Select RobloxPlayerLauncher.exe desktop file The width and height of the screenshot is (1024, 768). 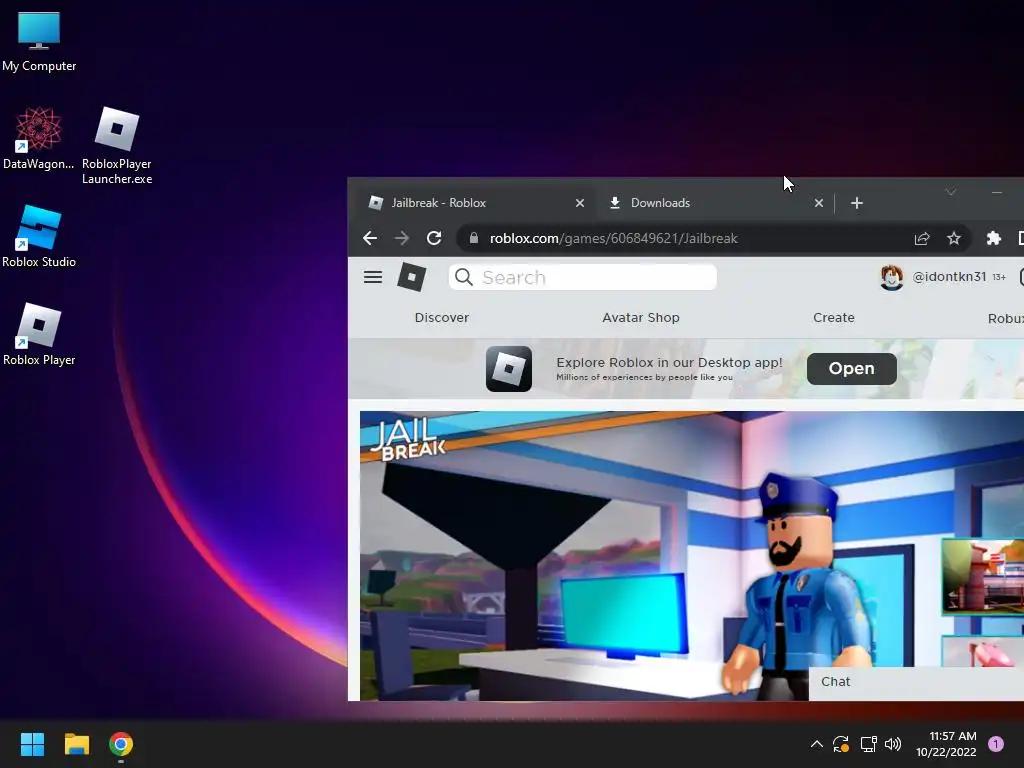pyautogui.click(x=117, y=145)
